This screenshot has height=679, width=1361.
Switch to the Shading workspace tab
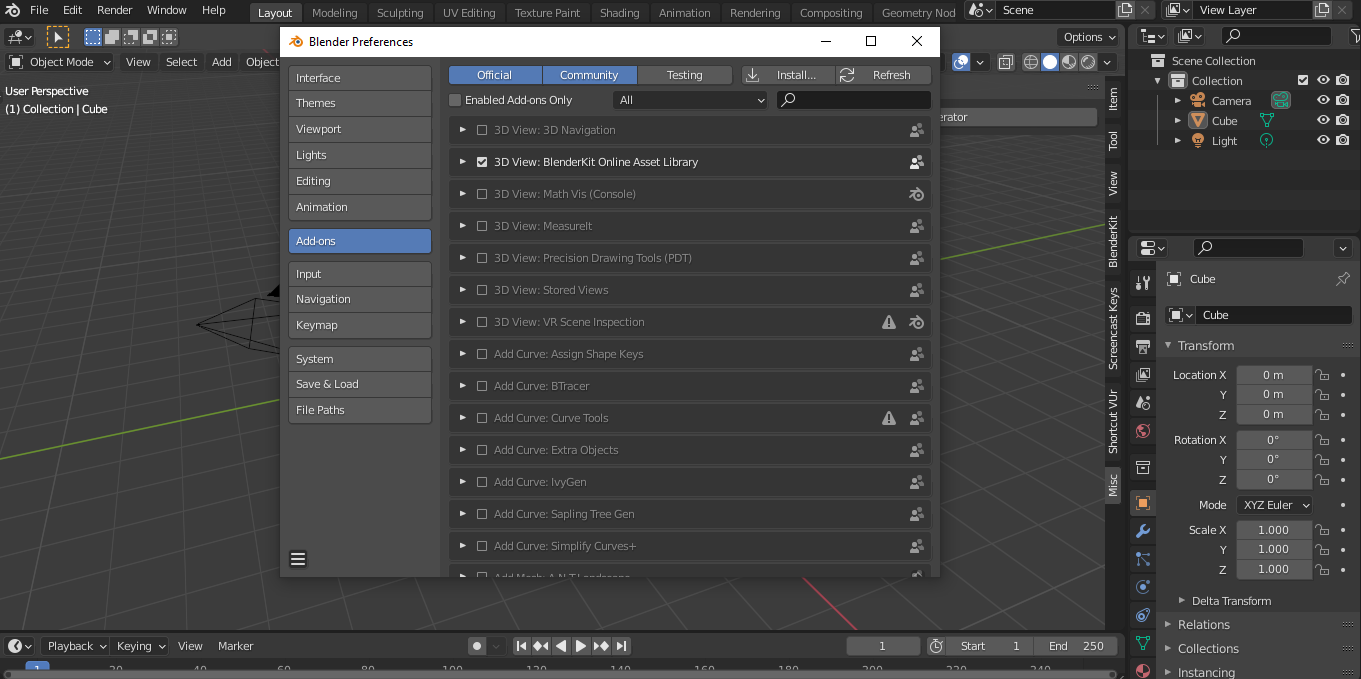619,13
